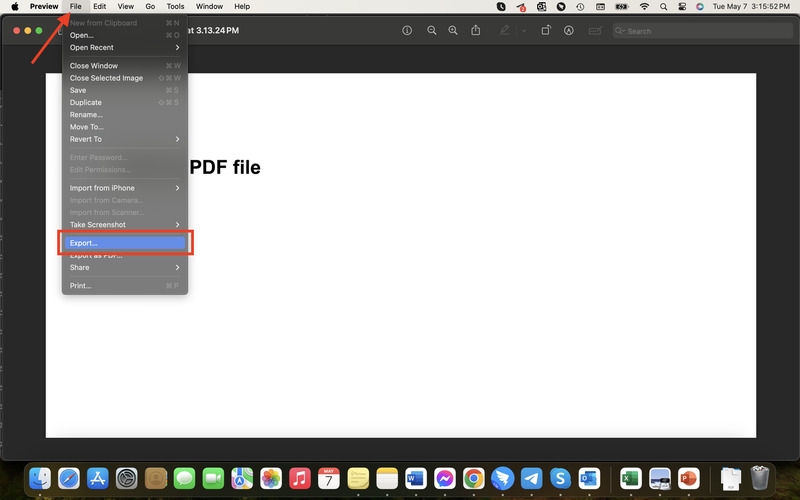Click the Wi-Fi status icon

644,7
